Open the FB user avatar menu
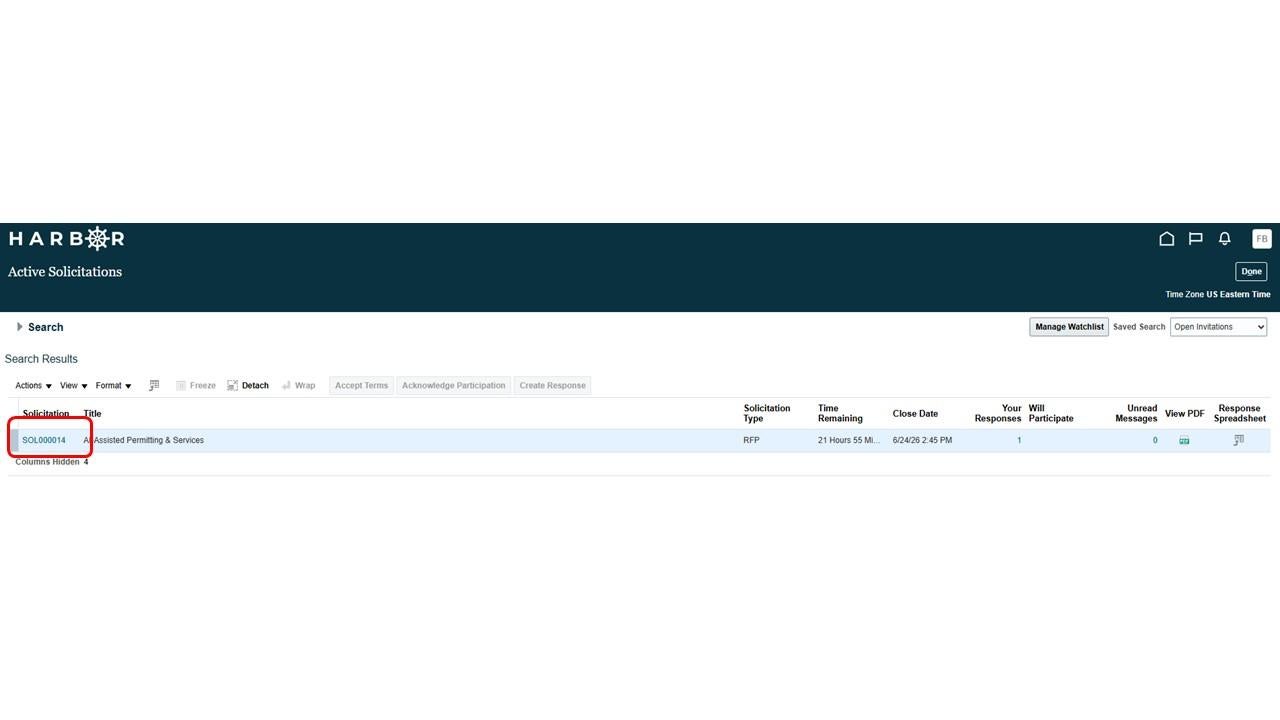This screenshot has height=720, width=1280. pyautogui.click(x=1262, y=239)
